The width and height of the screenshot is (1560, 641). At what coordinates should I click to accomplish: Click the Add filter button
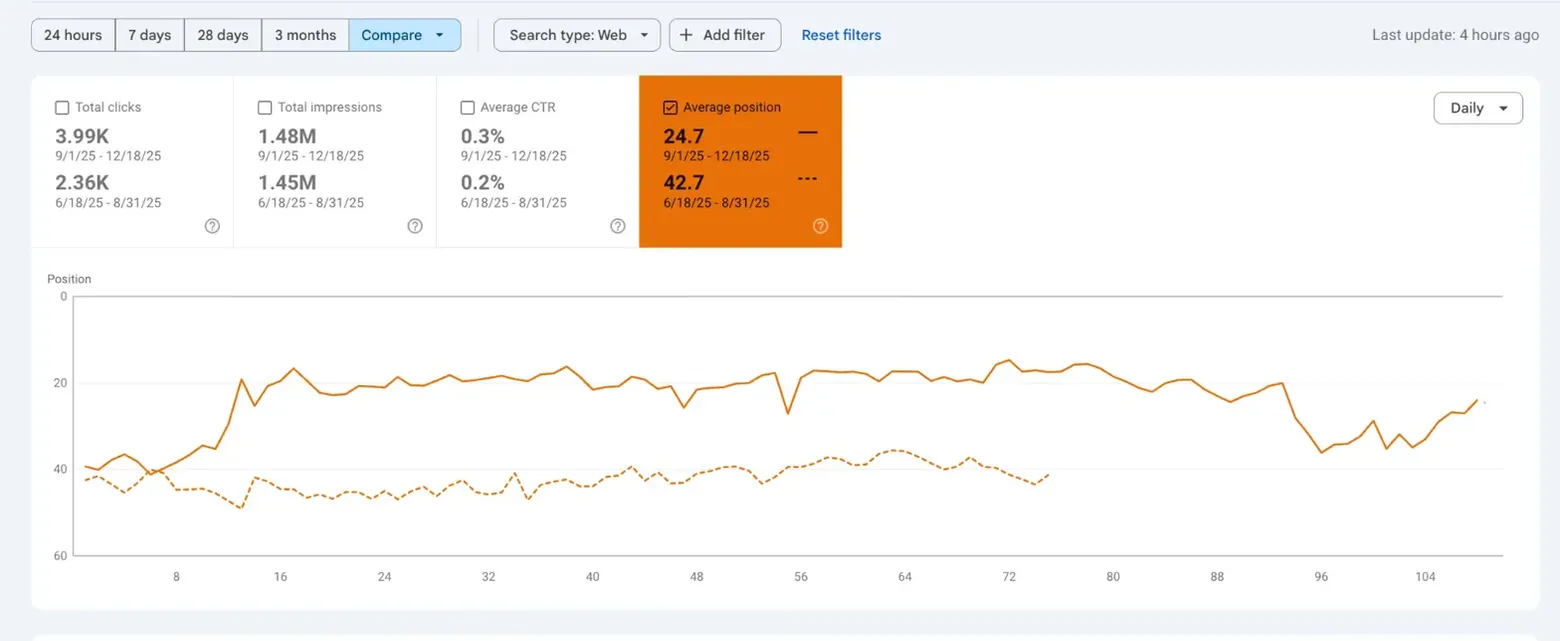[x=725, y=35]
